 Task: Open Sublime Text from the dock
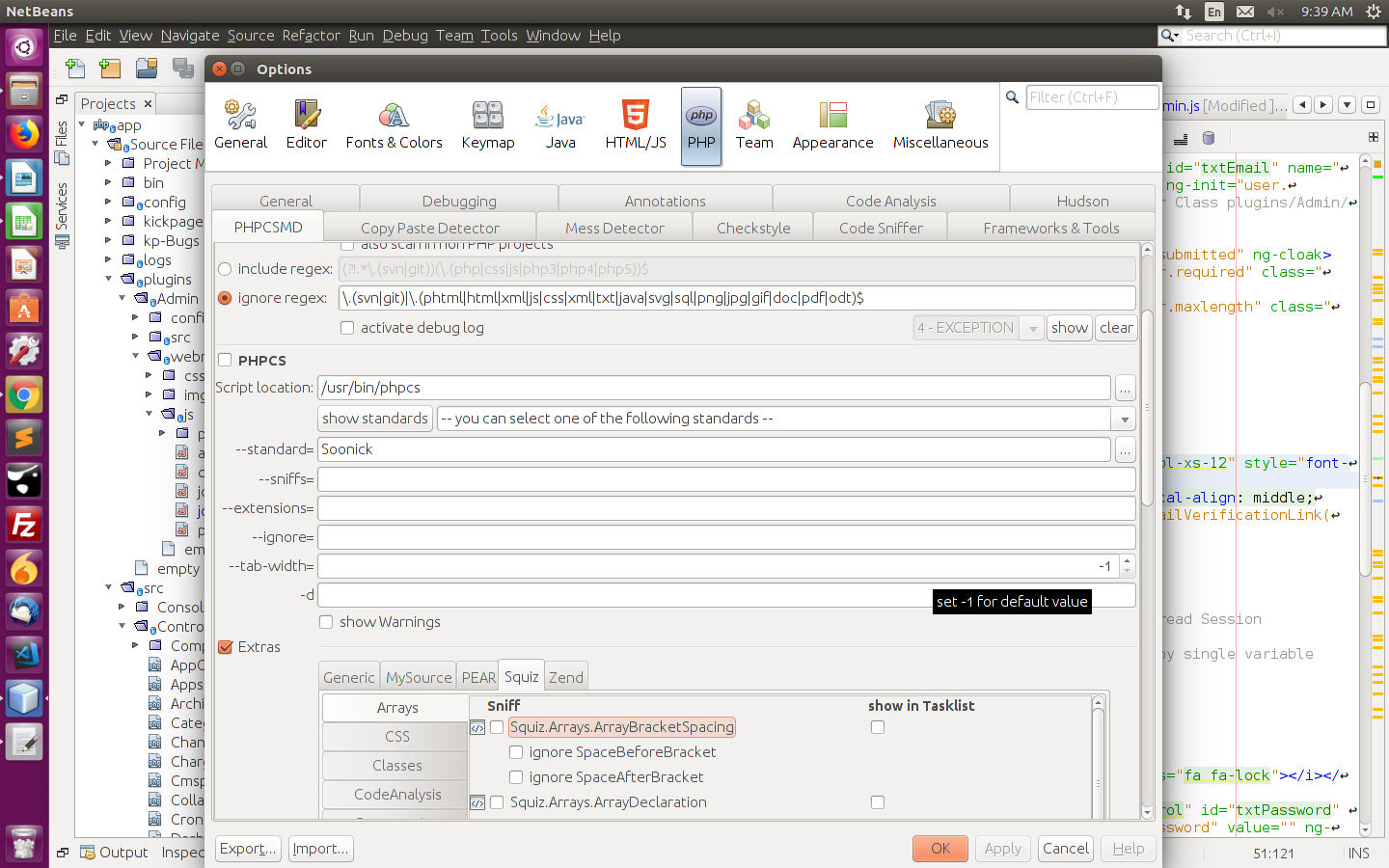[x=24, y=439]
